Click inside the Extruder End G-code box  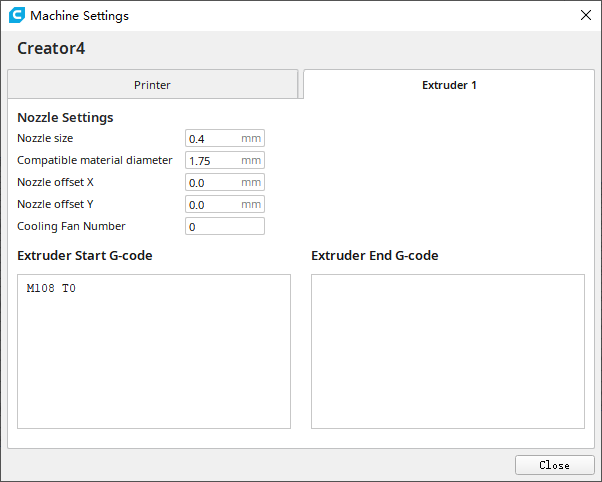448,351
